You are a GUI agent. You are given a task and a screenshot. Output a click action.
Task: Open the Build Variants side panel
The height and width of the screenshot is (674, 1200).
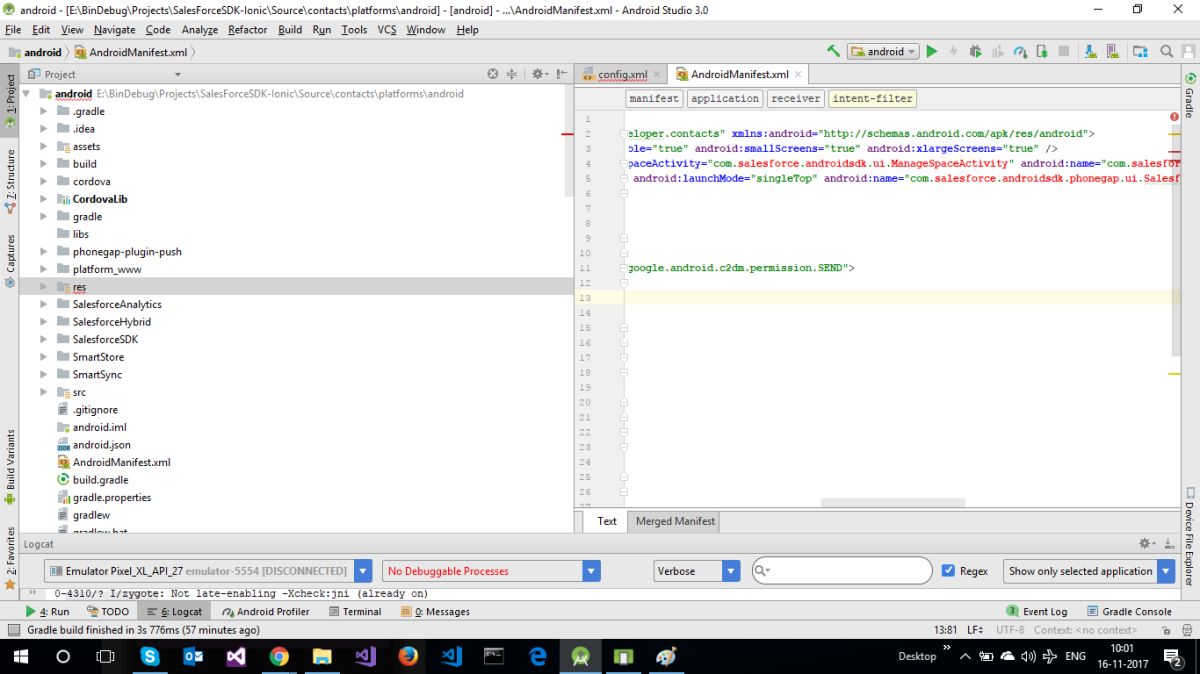click(x=10, y=467)
